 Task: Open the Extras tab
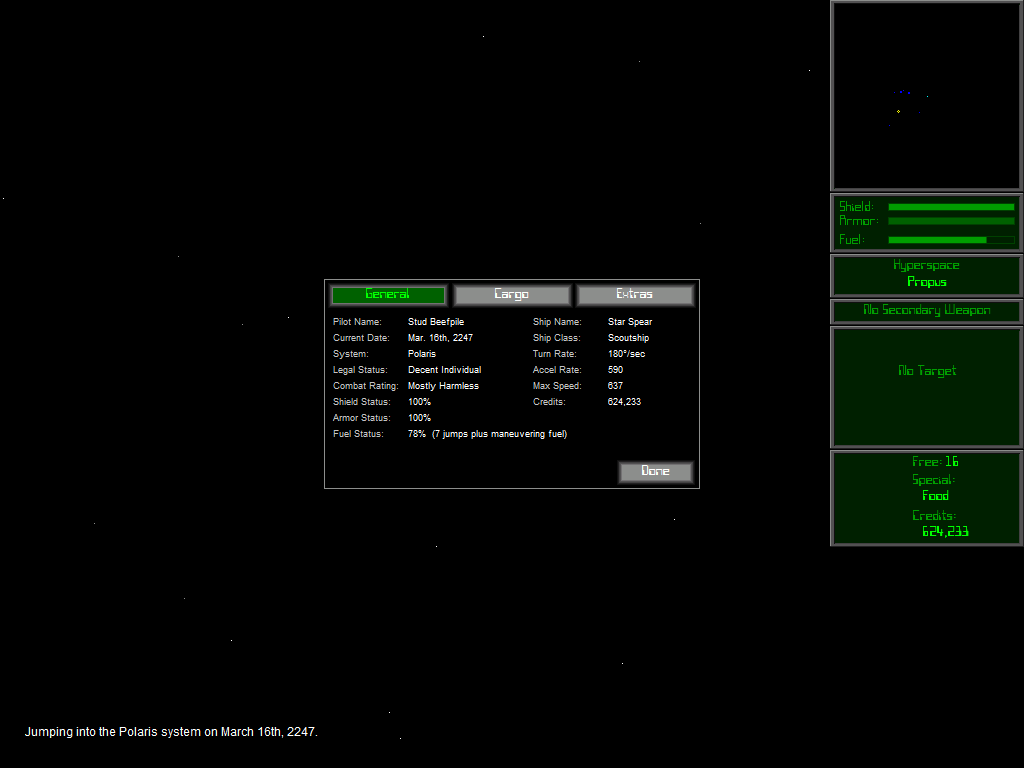coord(635,295)
